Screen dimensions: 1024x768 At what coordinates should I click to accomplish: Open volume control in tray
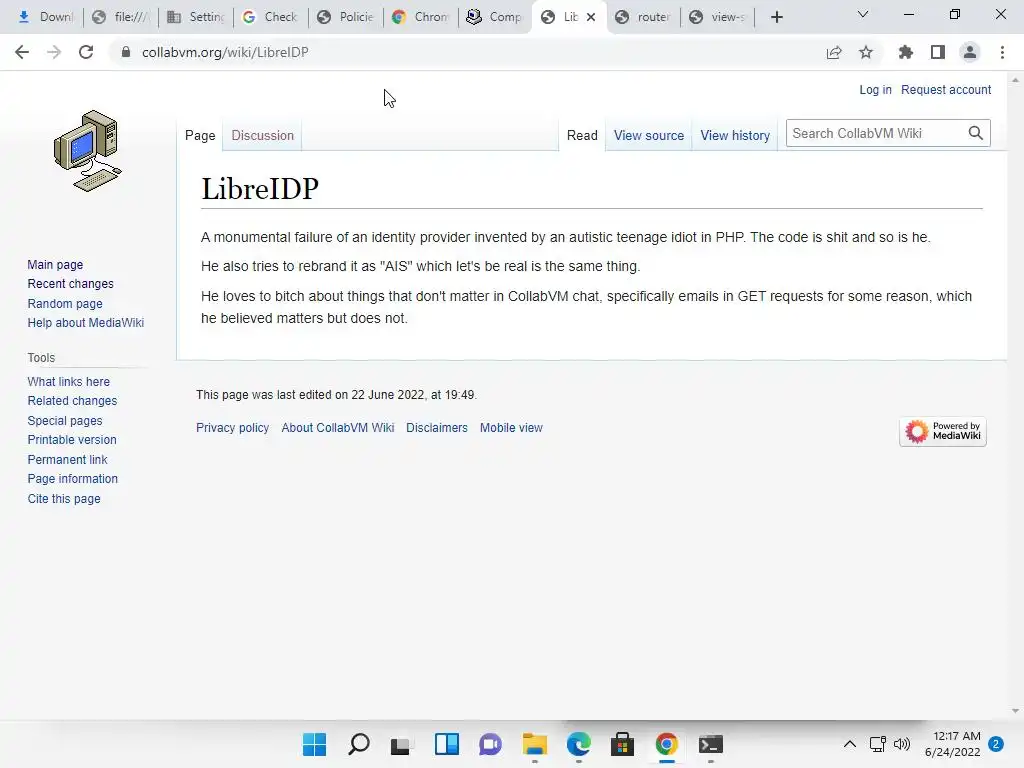pyautogui.click(x=902, y=744)
